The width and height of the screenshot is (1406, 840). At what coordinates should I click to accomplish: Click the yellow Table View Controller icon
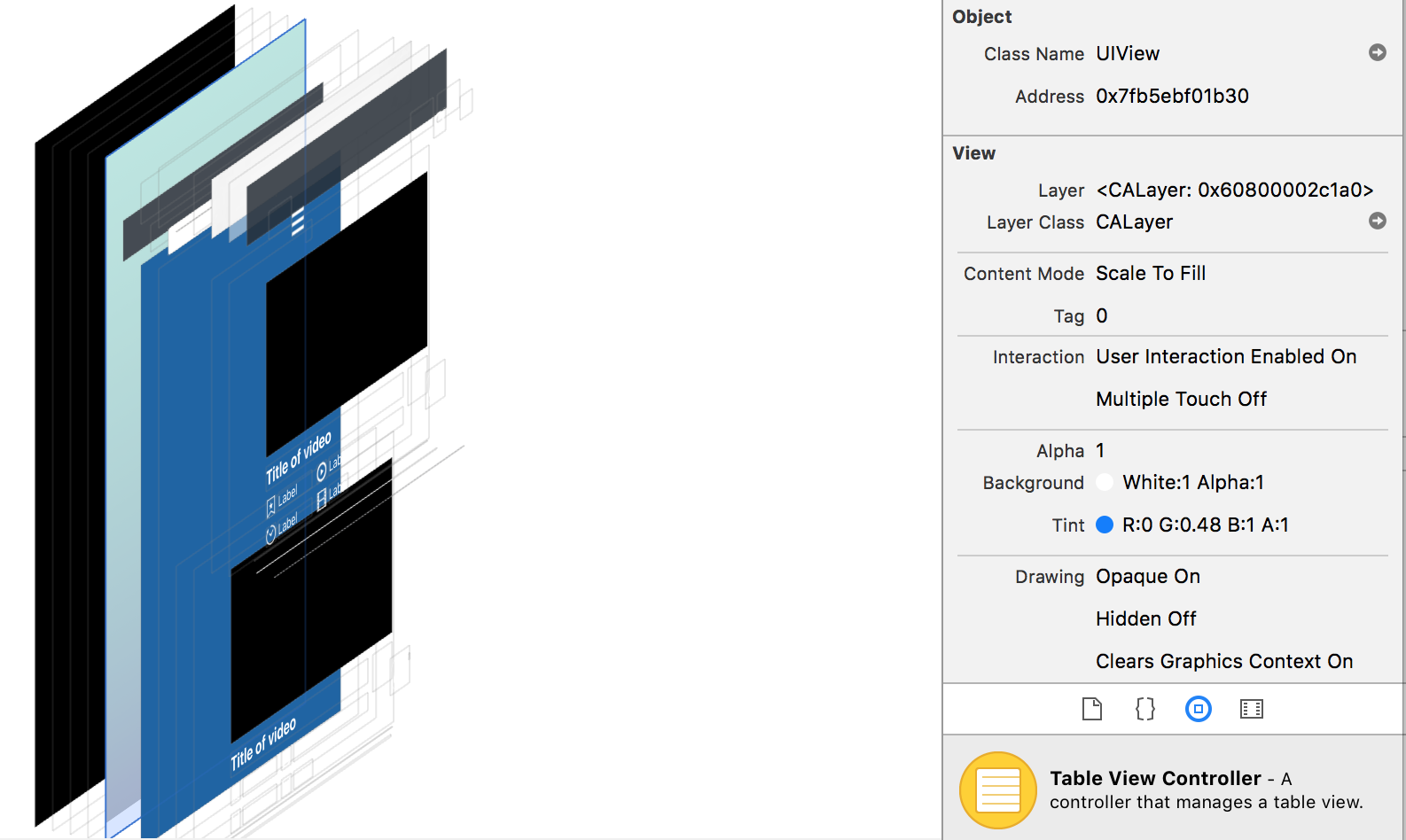click(997, 789)
